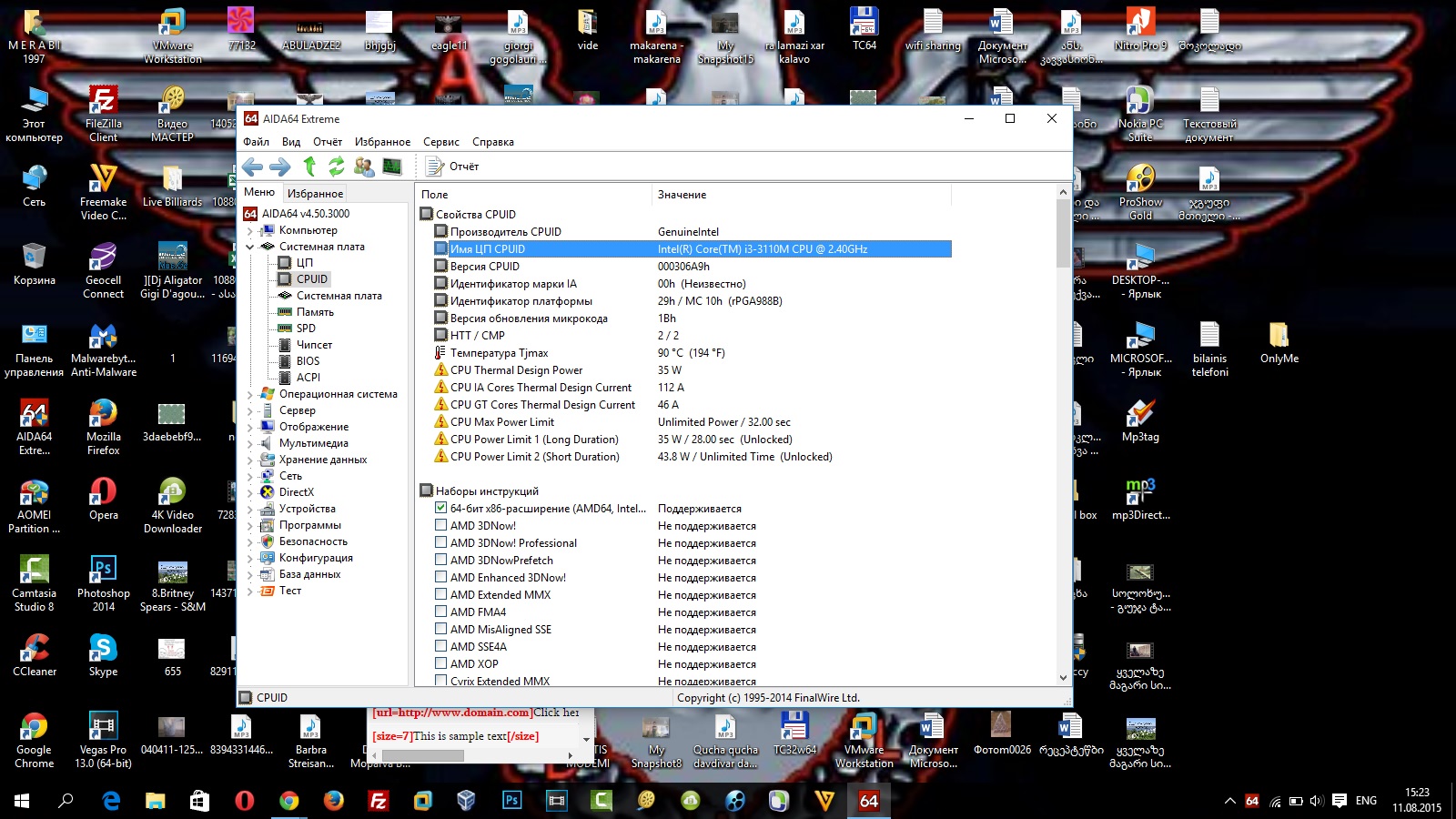Expand the Компьютер tree node

pyautogui.click(x=250, y=231)
